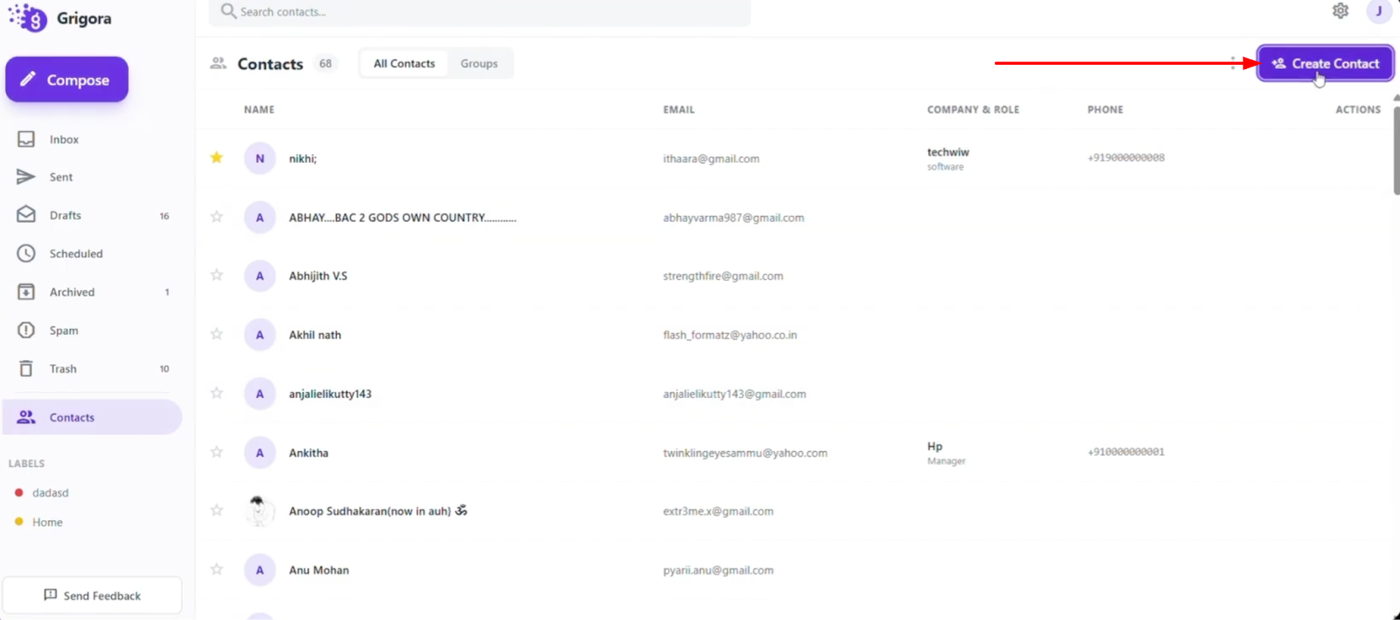Click the Grigora logo icon
Image resolution: width=1400 pixels, height=620 pixels.
[x=28, y=17]
